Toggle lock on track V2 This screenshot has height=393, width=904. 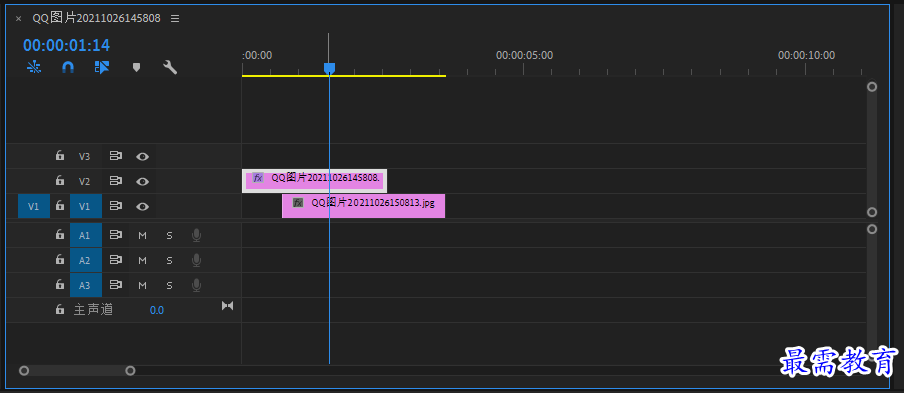coord(59,181)
